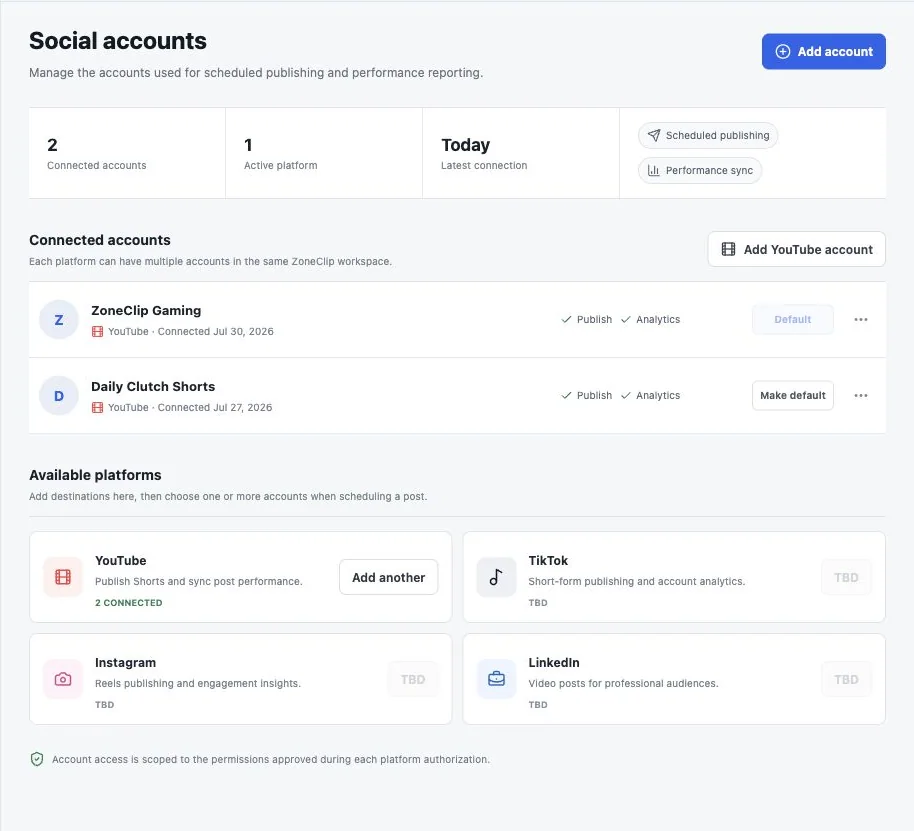The height and width of the screenshot is (831, 914).
Task: Click ZoneClip Gaming Z avatar
Action: pyautogui.click(x=59, y=319)
